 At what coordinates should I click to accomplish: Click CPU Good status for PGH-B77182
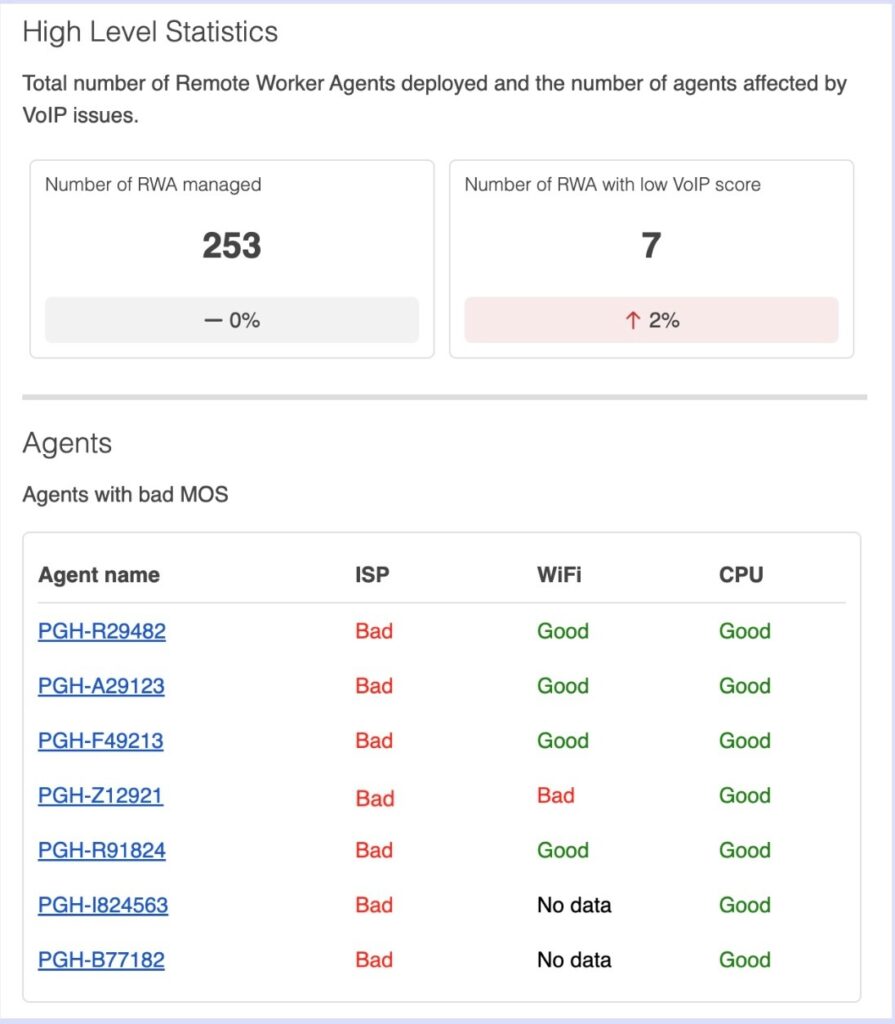745,960
